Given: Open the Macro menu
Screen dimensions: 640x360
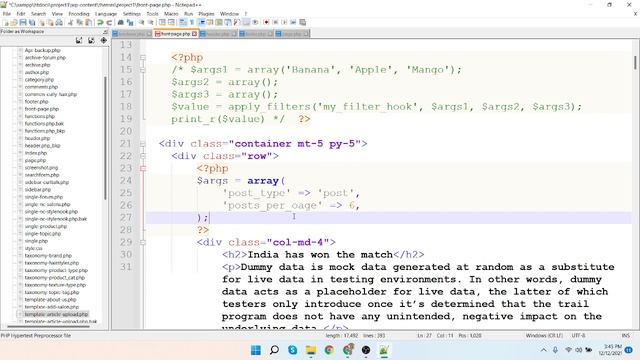Looking at the screenshot, I should pyautogui.click(x=171, y=14).
